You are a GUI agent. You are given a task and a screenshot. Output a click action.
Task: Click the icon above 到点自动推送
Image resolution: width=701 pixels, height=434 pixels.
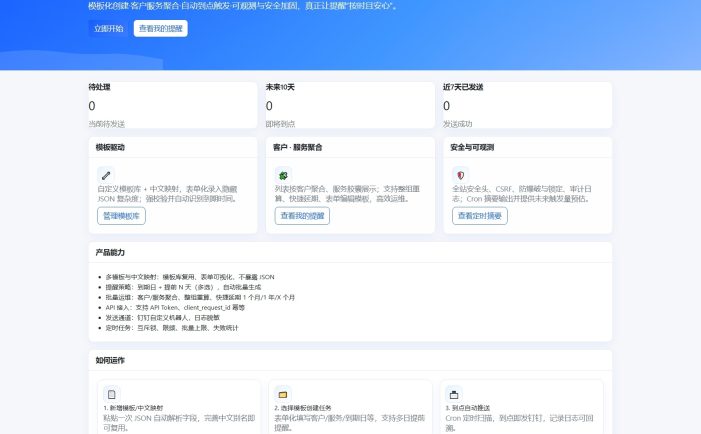click(x=454, y=394)
